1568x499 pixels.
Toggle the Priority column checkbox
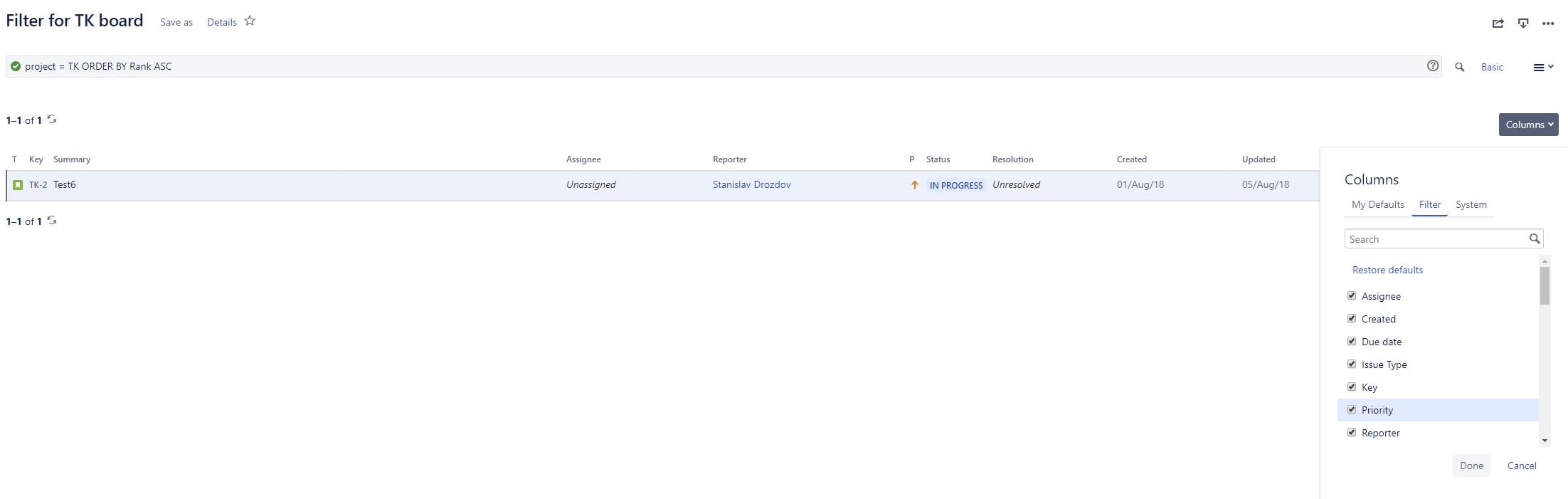click(1352, 409)
